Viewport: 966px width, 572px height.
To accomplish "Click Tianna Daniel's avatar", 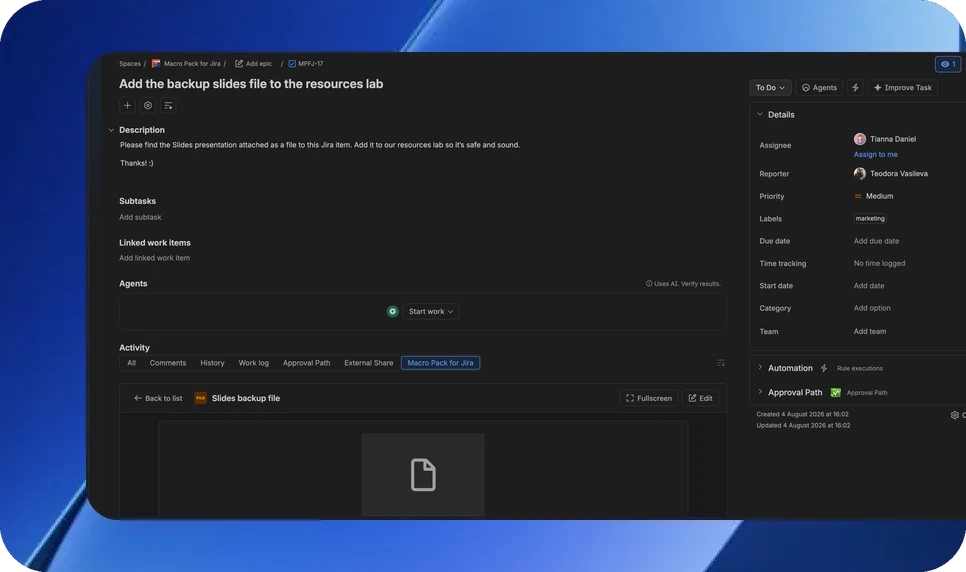I will tap(860, 139).
